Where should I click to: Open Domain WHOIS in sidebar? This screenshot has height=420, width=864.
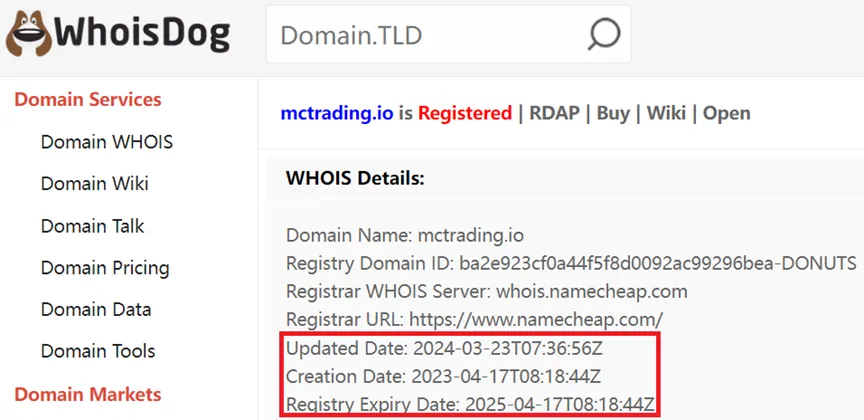(x=107, y=142)
